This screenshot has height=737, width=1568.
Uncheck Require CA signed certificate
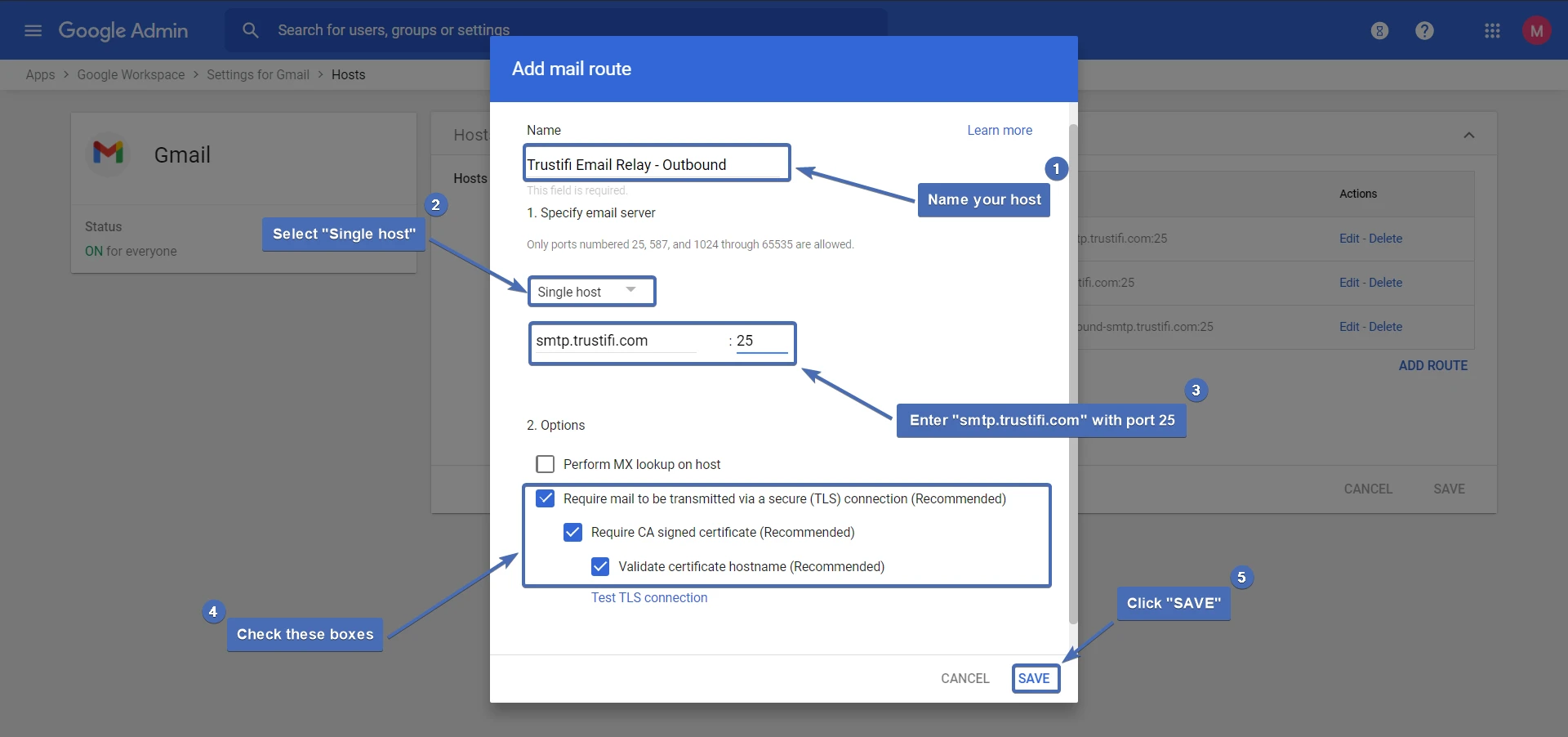(572, 533)
